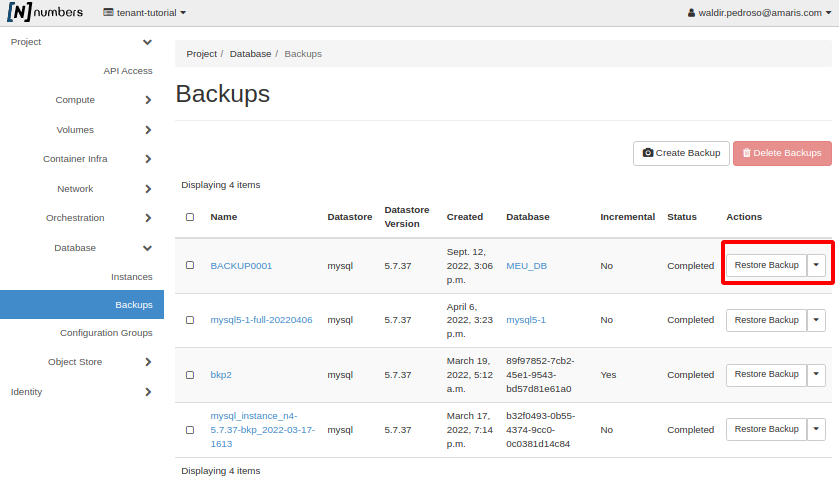
Task: Click 'Completed' status for BACKUP0001
Action: [x=690, y=266]
